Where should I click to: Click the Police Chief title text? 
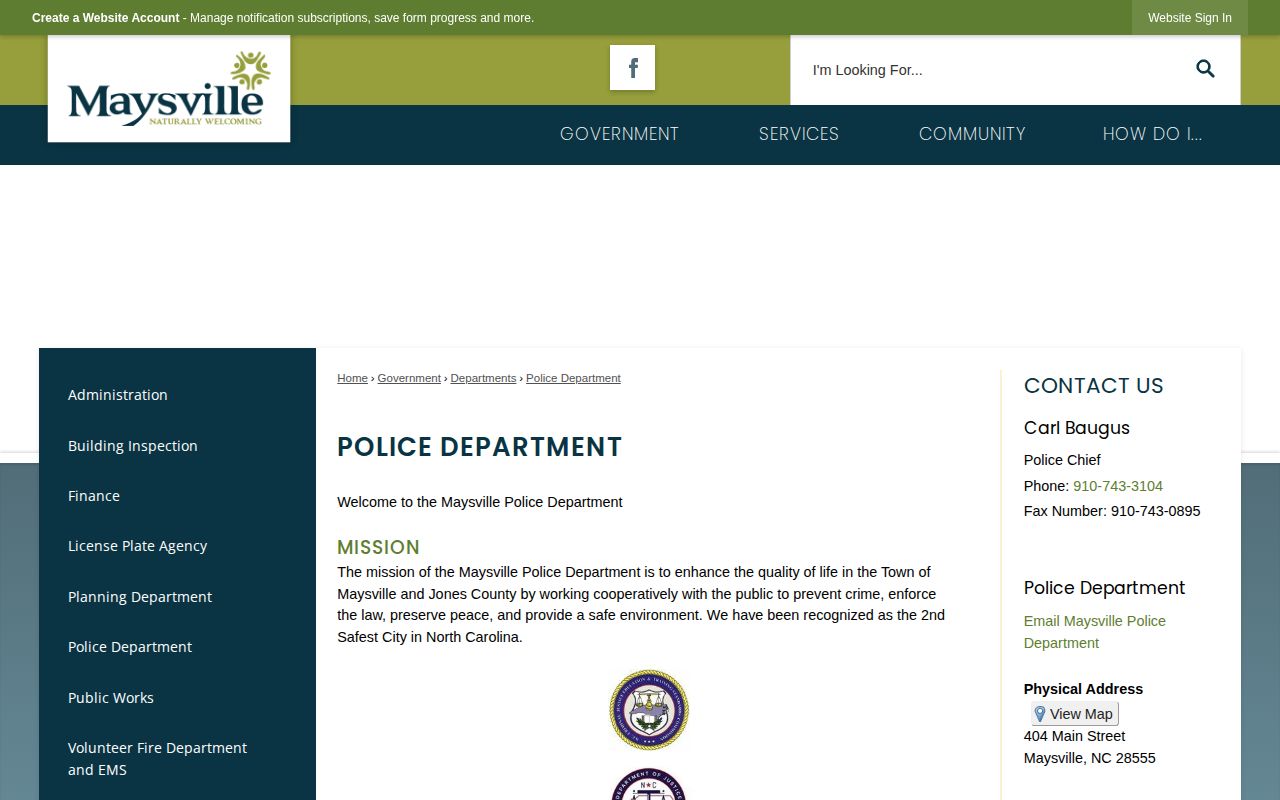coord(1062,460)
